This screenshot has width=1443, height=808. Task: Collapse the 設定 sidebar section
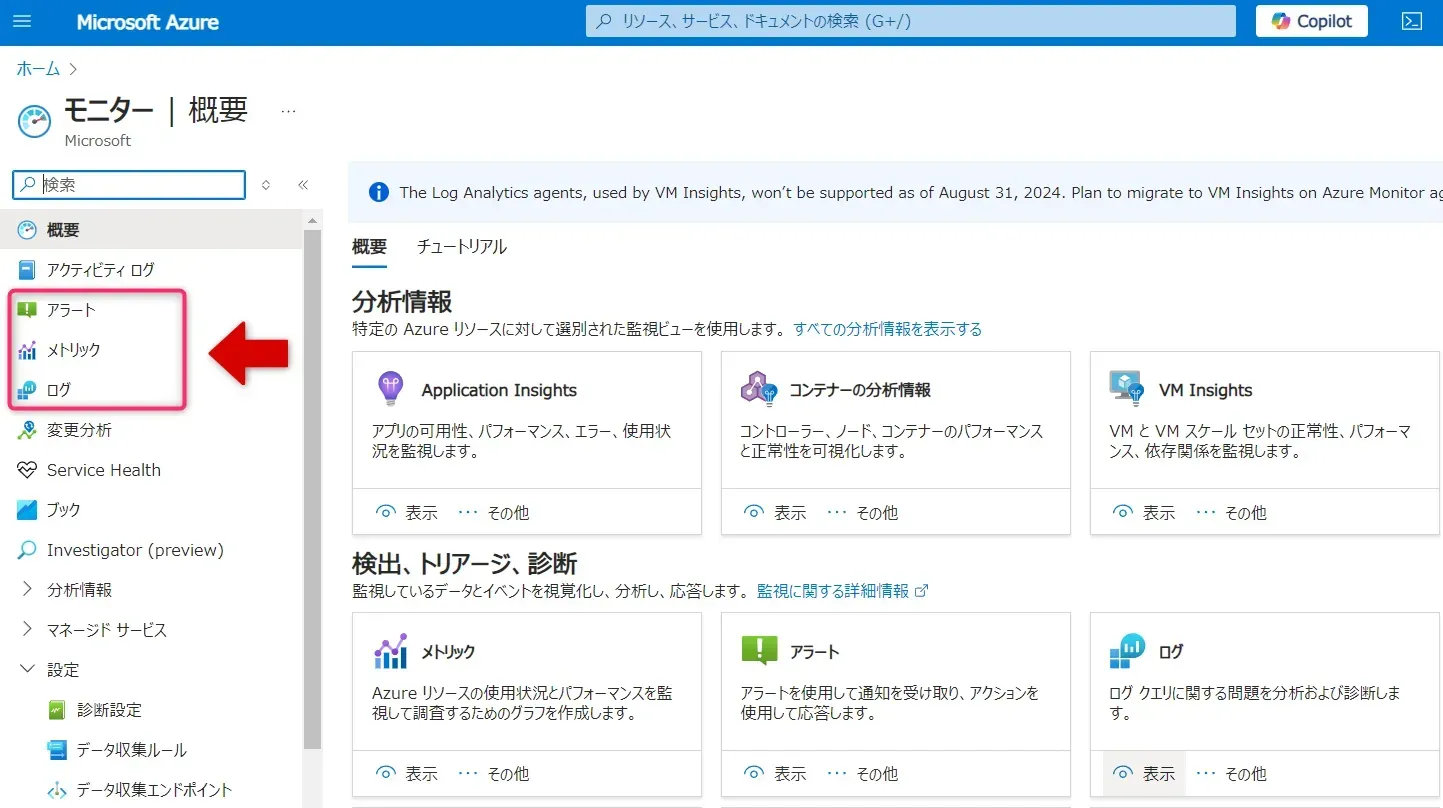coord(27,670)
